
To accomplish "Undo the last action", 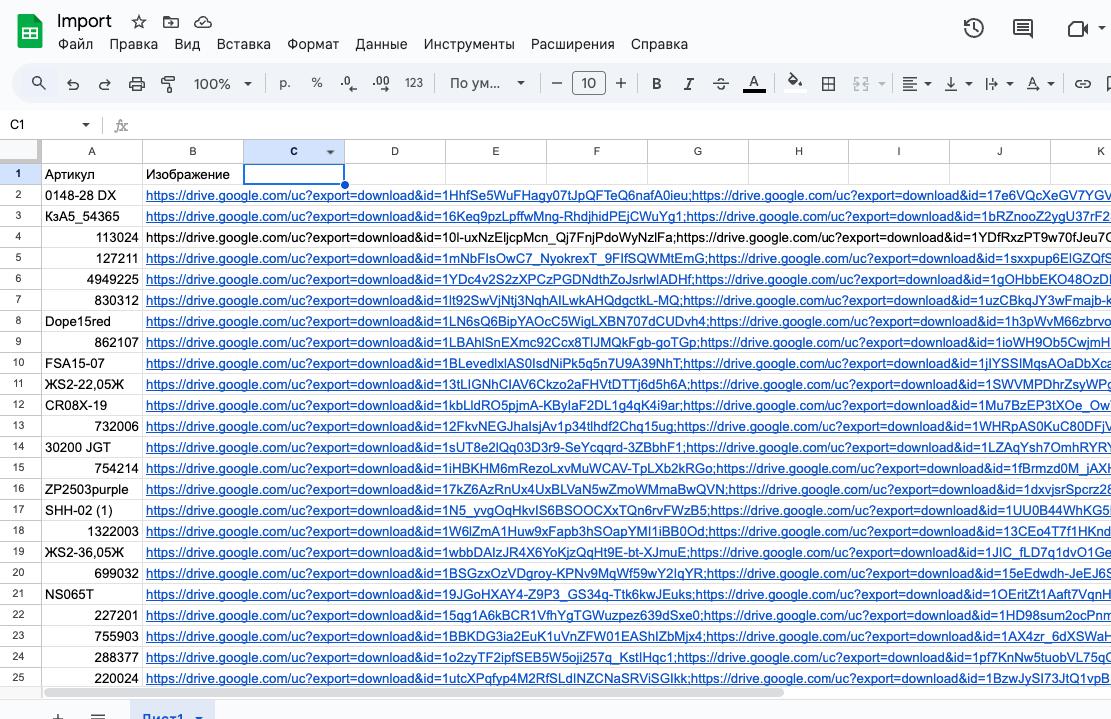I will (x=73, y=84).
